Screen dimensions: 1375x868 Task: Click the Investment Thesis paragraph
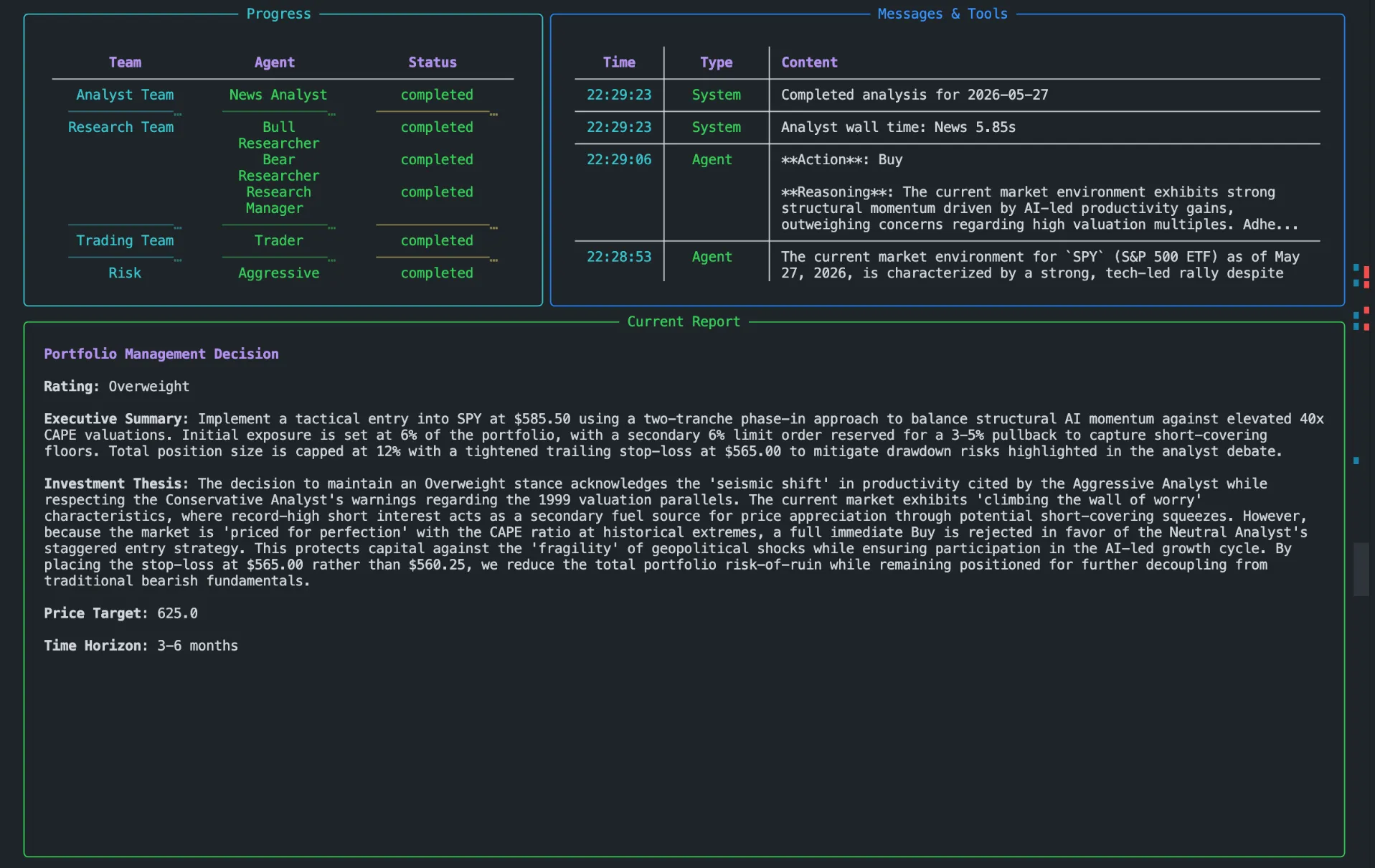[x=676, y=532]
